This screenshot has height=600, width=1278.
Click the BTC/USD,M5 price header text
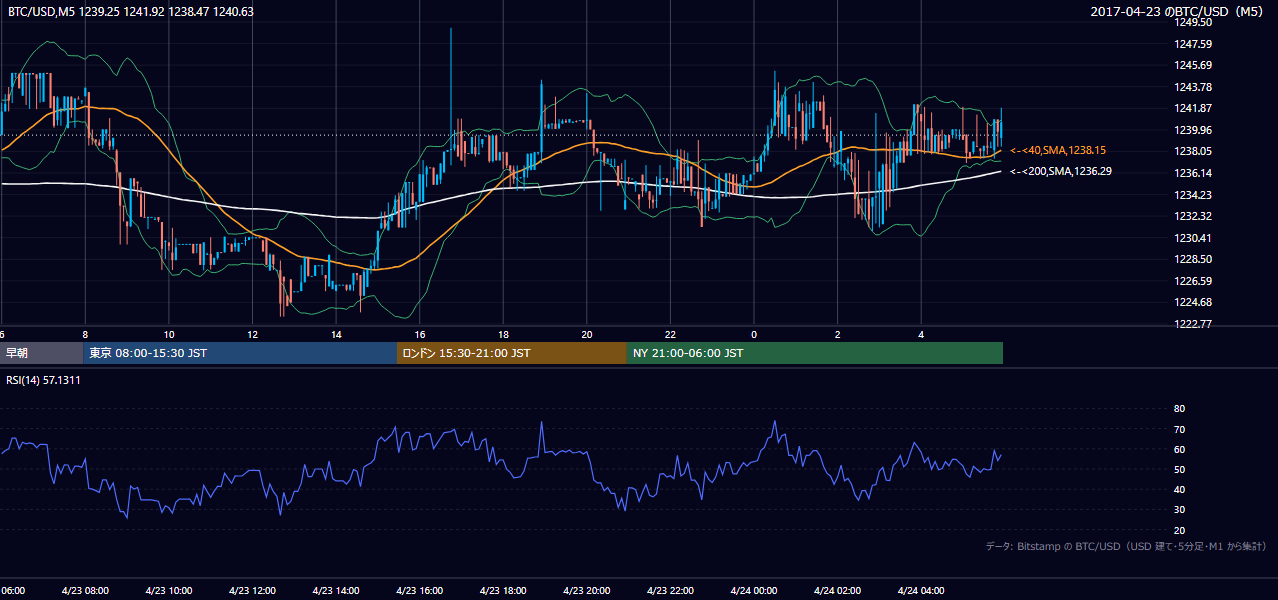131,12
